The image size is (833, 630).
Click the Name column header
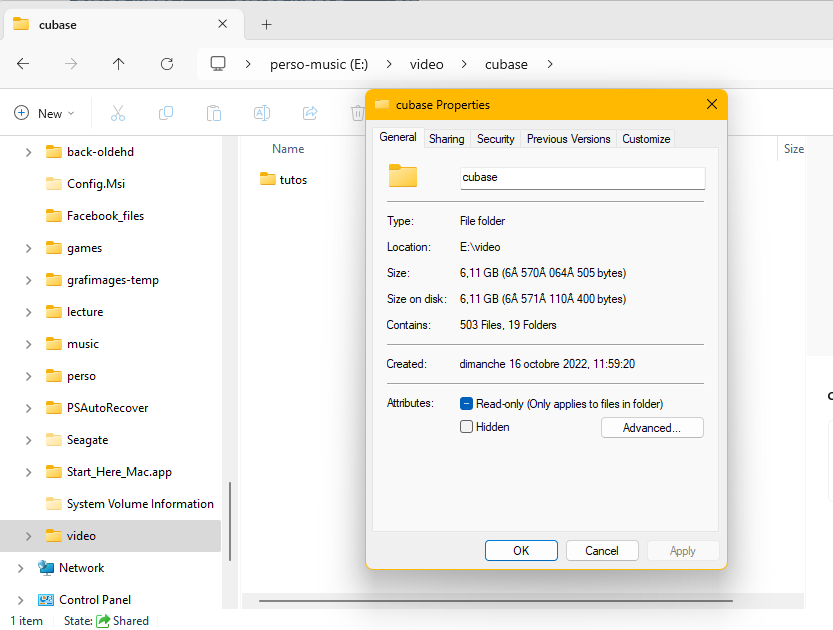[x=288, y=149]
